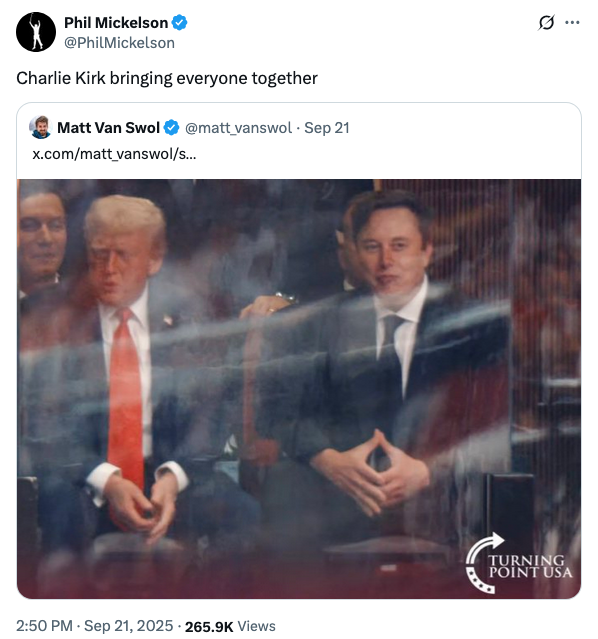Click the Sep 21, 2025 date
The width and height of the screenshot is (598, 639).
coord(128,626)
